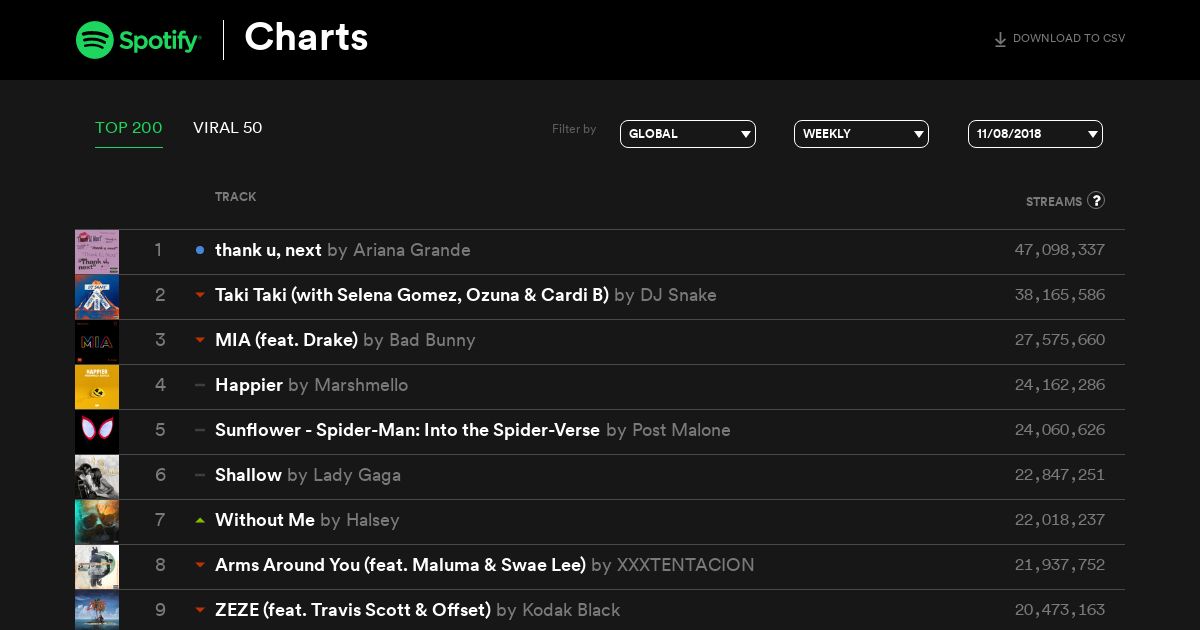
Task: Open the Weekly frequency dropdown
Action: [x=861, y=134]
